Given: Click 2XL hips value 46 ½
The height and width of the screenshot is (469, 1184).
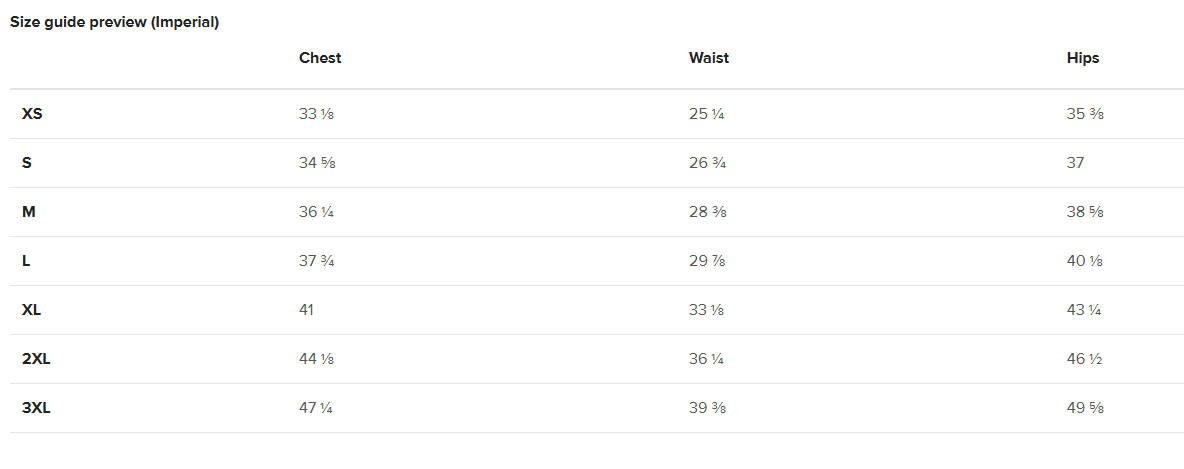Looking at the screenshot, I should tap(1084, 359).
